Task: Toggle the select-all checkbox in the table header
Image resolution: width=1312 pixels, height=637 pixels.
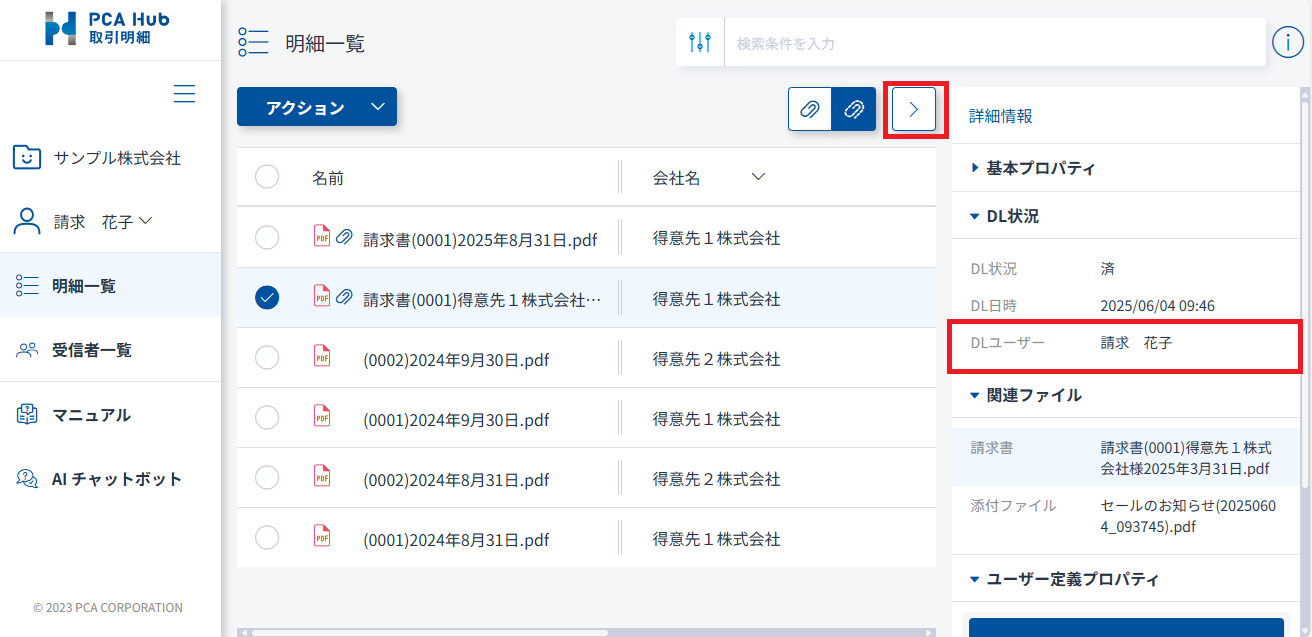Action: coord(267,177)
